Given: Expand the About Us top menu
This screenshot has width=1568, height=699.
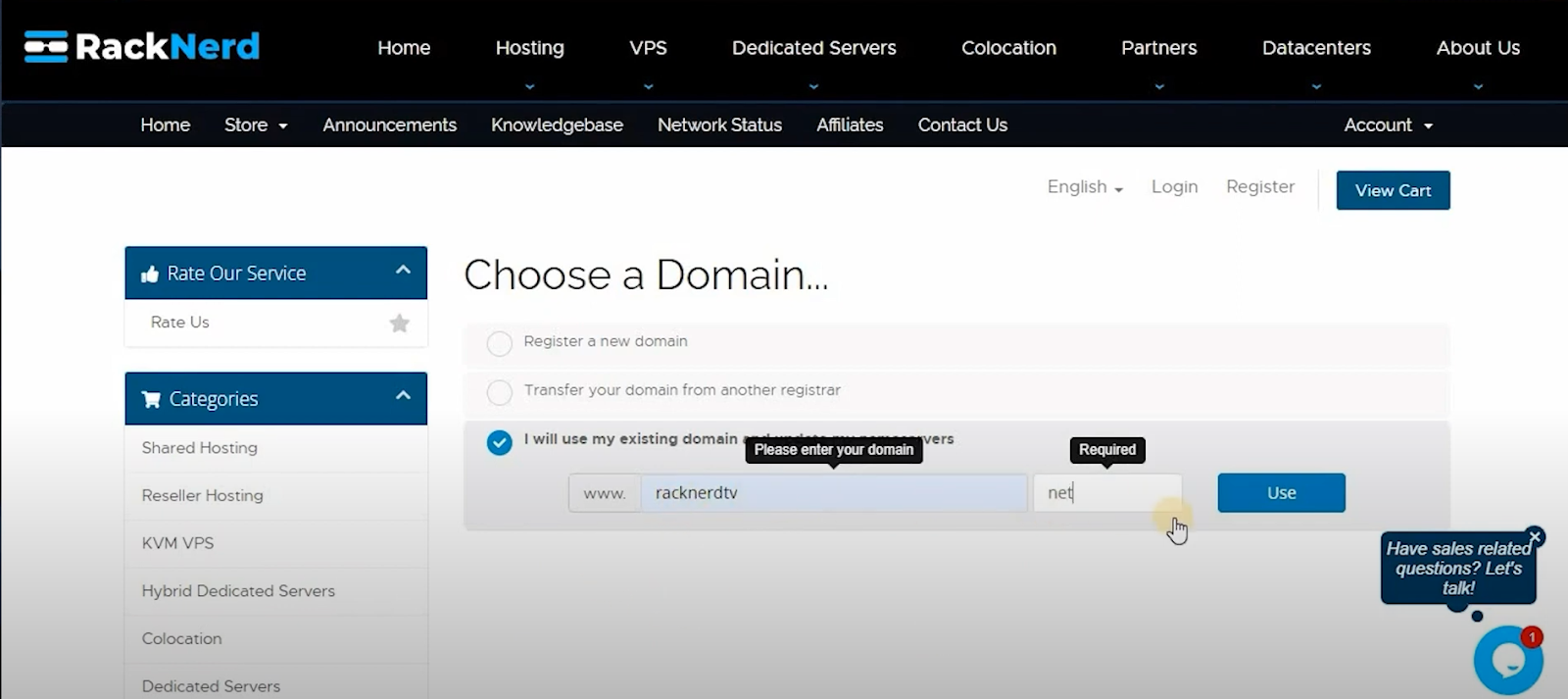Looking at the screenshot, I should (x=1478, y=47).
